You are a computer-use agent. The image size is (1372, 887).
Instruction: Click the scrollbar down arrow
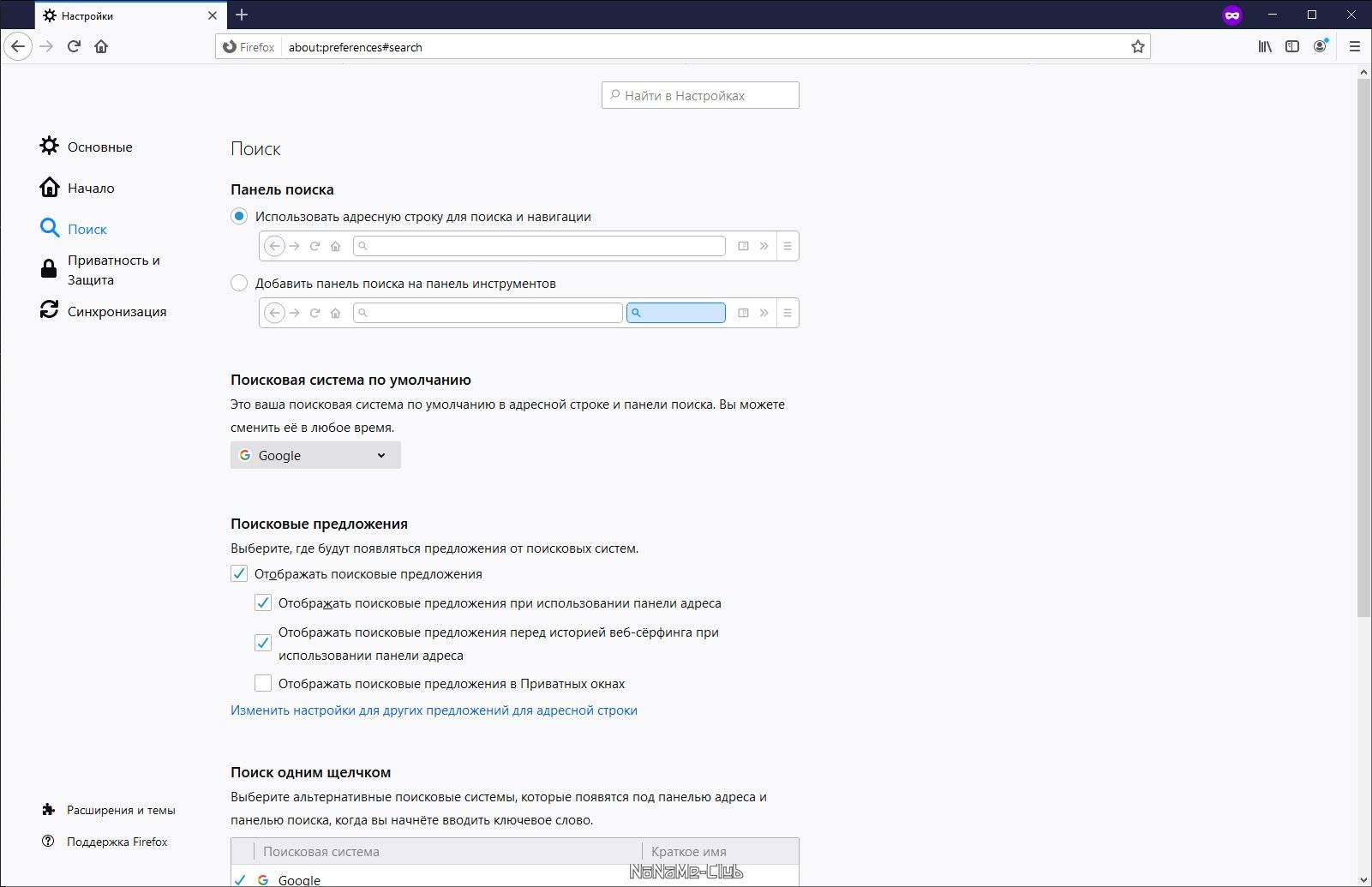tap(1363, 878)
